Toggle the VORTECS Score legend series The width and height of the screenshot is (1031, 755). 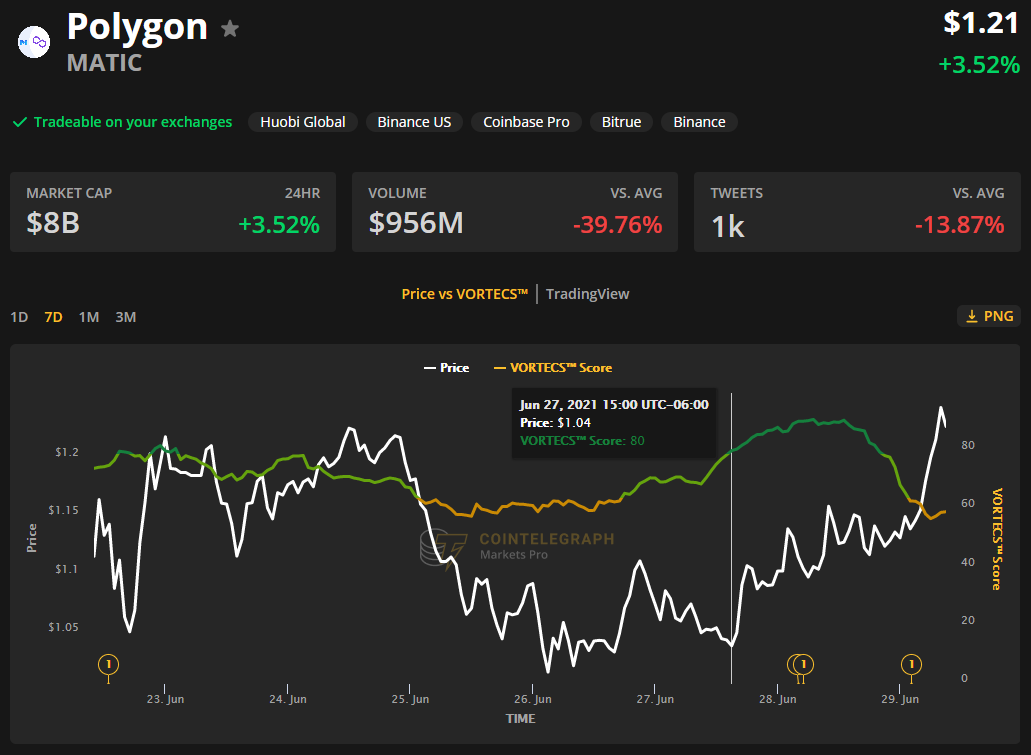tap(552, 368)
